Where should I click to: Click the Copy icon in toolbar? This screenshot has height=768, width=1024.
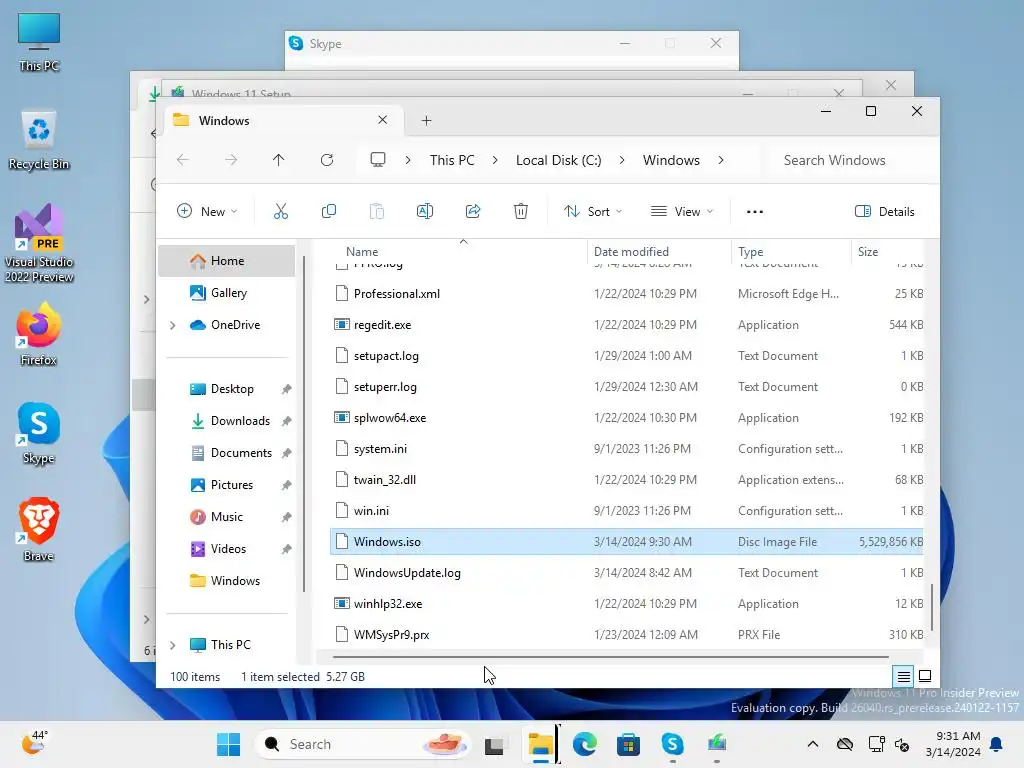point(328,211)
